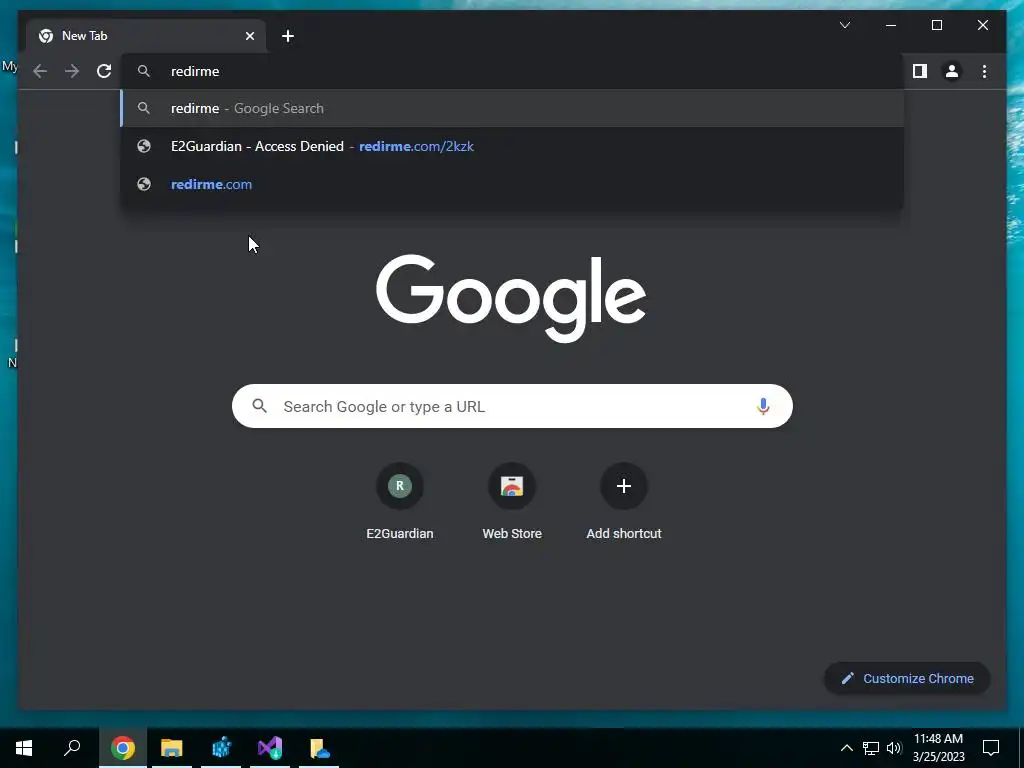Viewport: 1024px width, 768px height.
Task: Start voice search with microphone icon
Action: [x=763, y=406]
